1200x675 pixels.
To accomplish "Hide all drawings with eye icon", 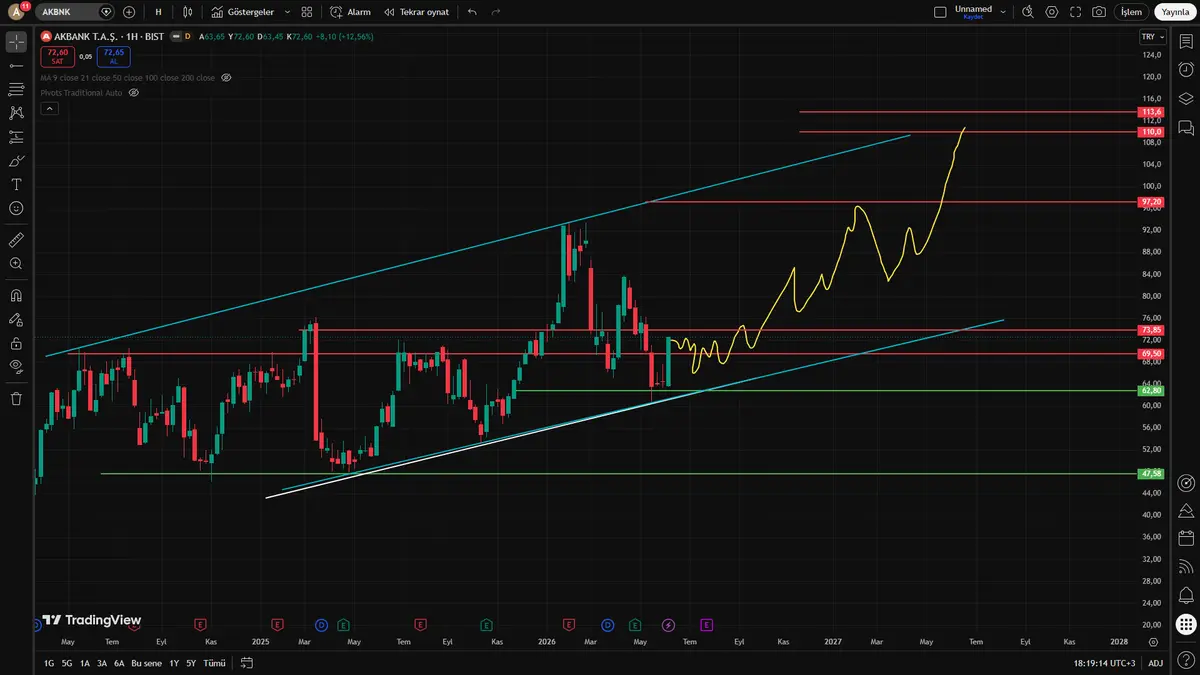I will pos(15,367).
